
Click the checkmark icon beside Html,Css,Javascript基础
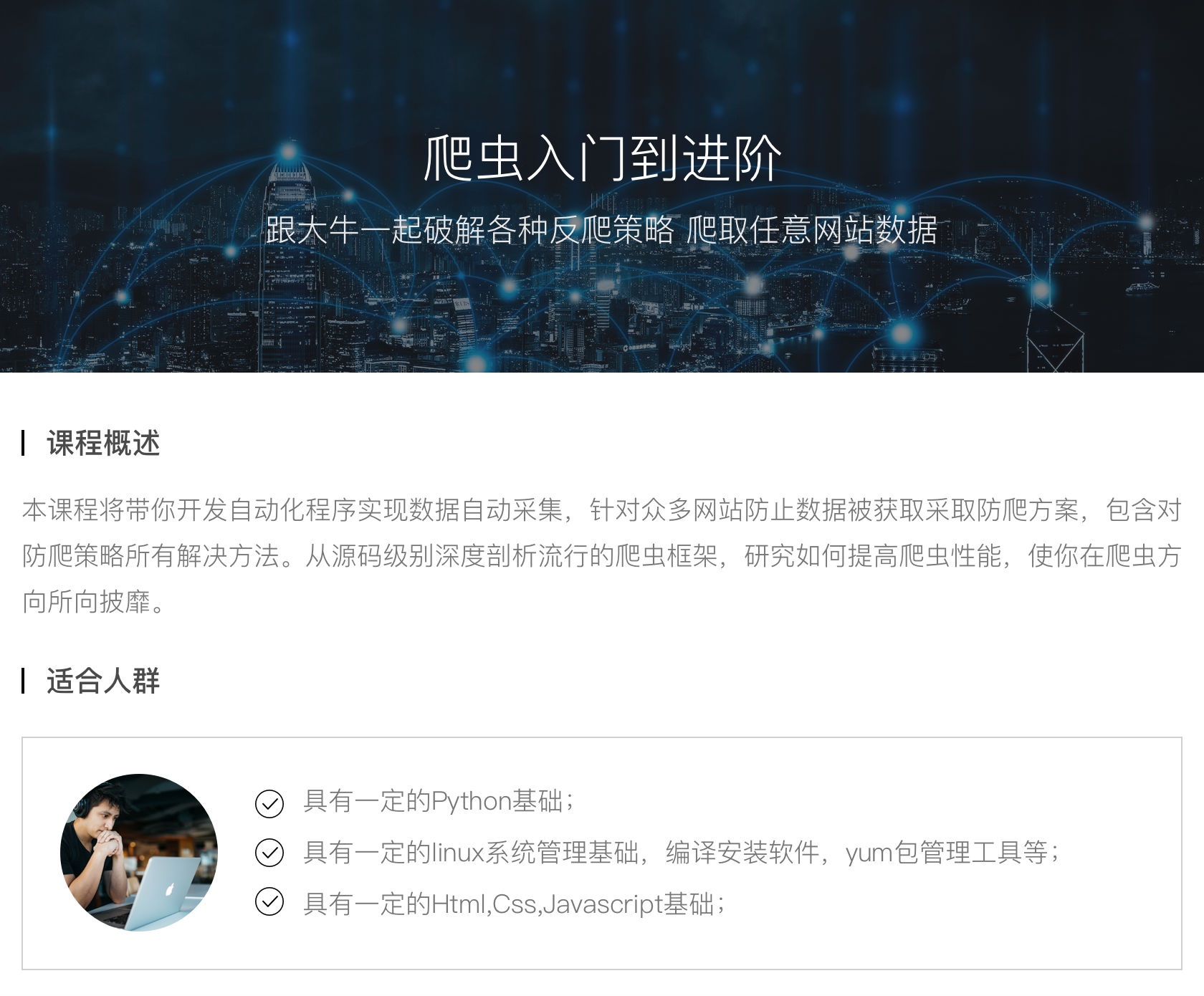tap(269, 901)
